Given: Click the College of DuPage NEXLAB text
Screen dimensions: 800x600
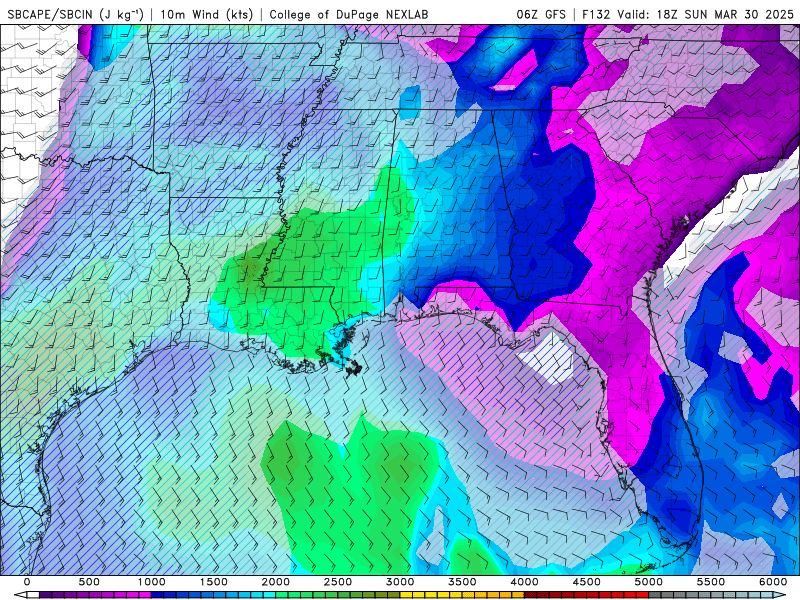Looking at the screenshot, I should click(348, 14).
